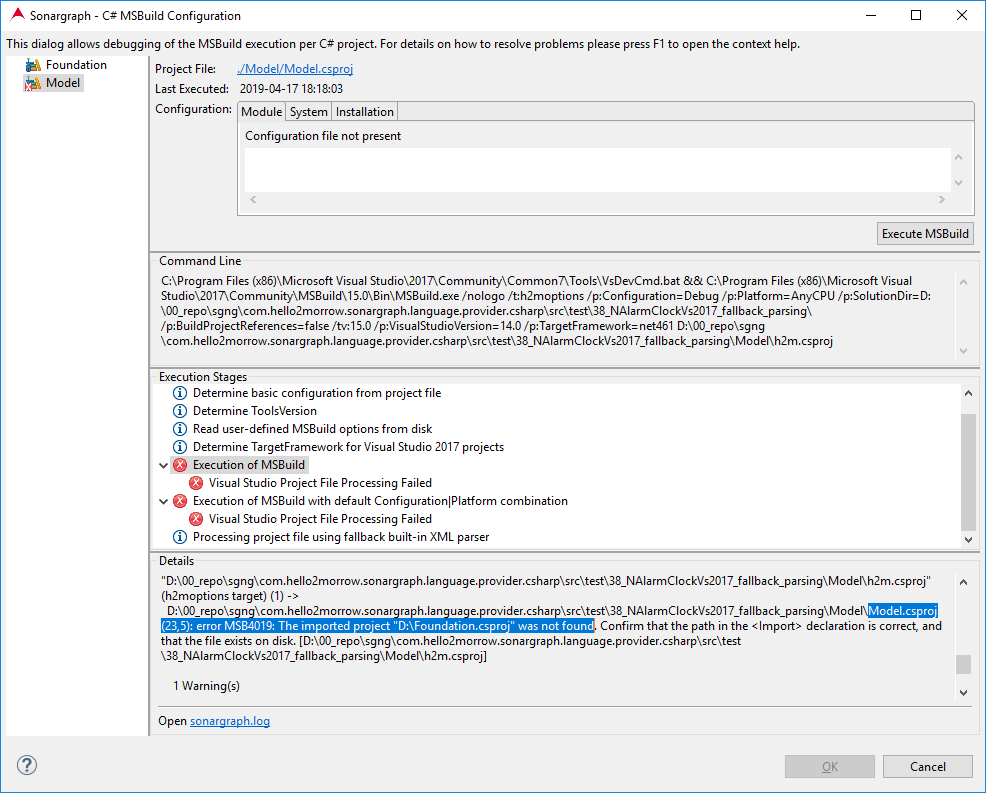Open the sonargraph.log link
Screen dimensions: 988x793
coord(230,720)
